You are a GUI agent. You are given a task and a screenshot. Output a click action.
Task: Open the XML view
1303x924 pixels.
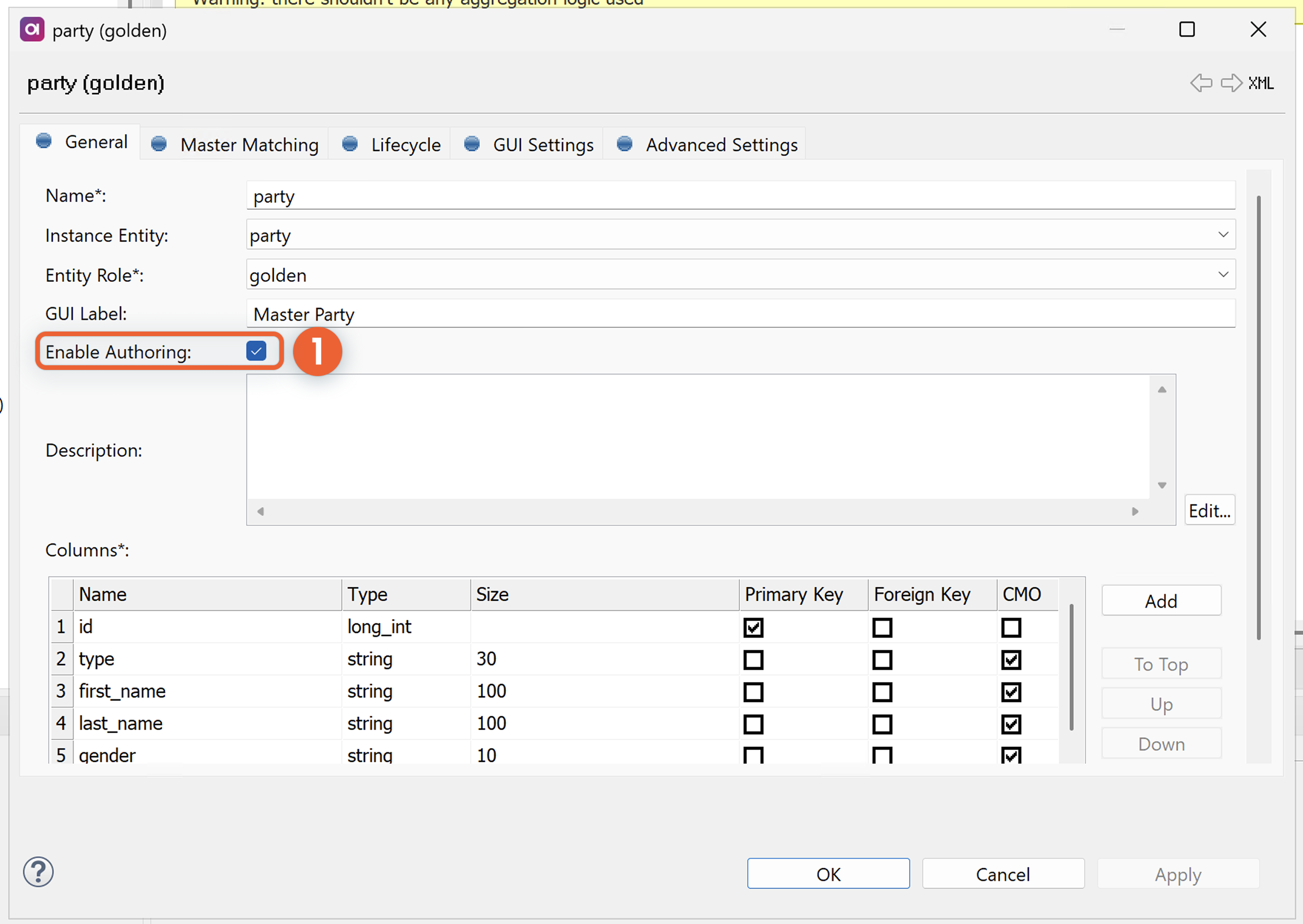click(1262, 83)
